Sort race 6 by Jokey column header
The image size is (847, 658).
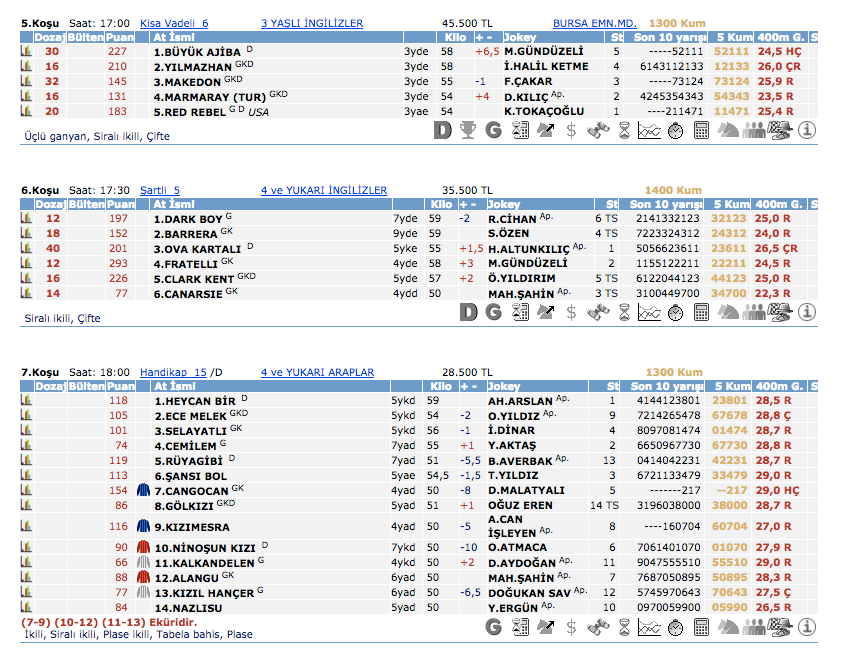[504, 204]
